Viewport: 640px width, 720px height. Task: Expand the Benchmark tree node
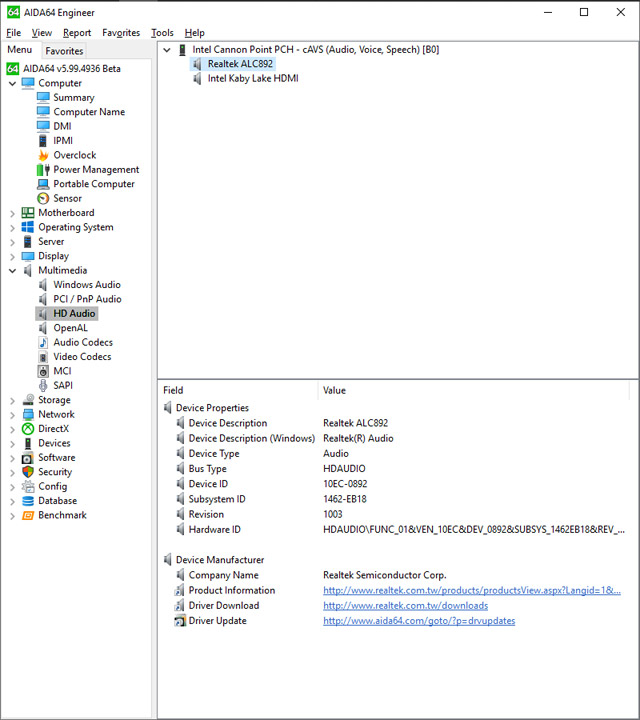(12, 516)
